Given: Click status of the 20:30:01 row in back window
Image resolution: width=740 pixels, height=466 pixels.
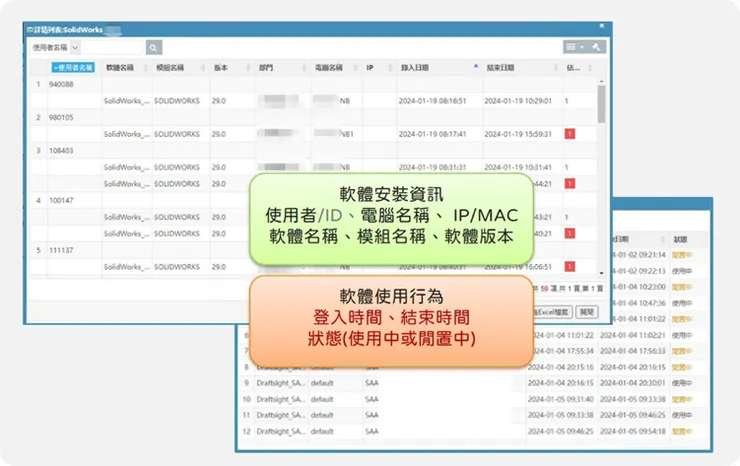Looking at the screenshot, I should [x=681, y=383].
